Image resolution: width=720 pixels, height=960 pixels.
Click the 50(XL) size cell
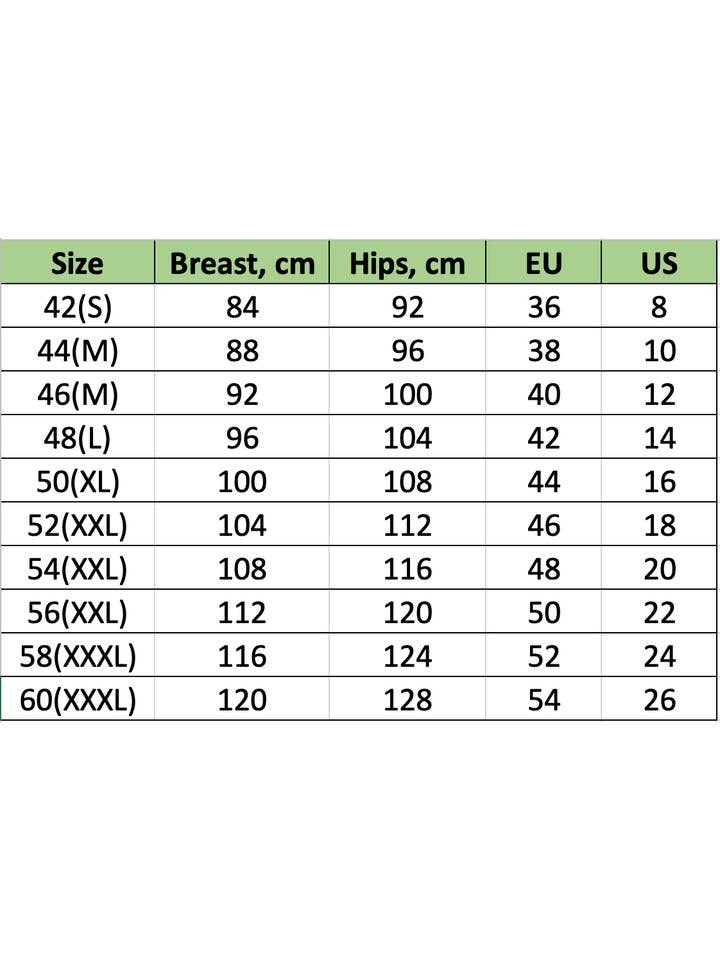coord(78,481)
